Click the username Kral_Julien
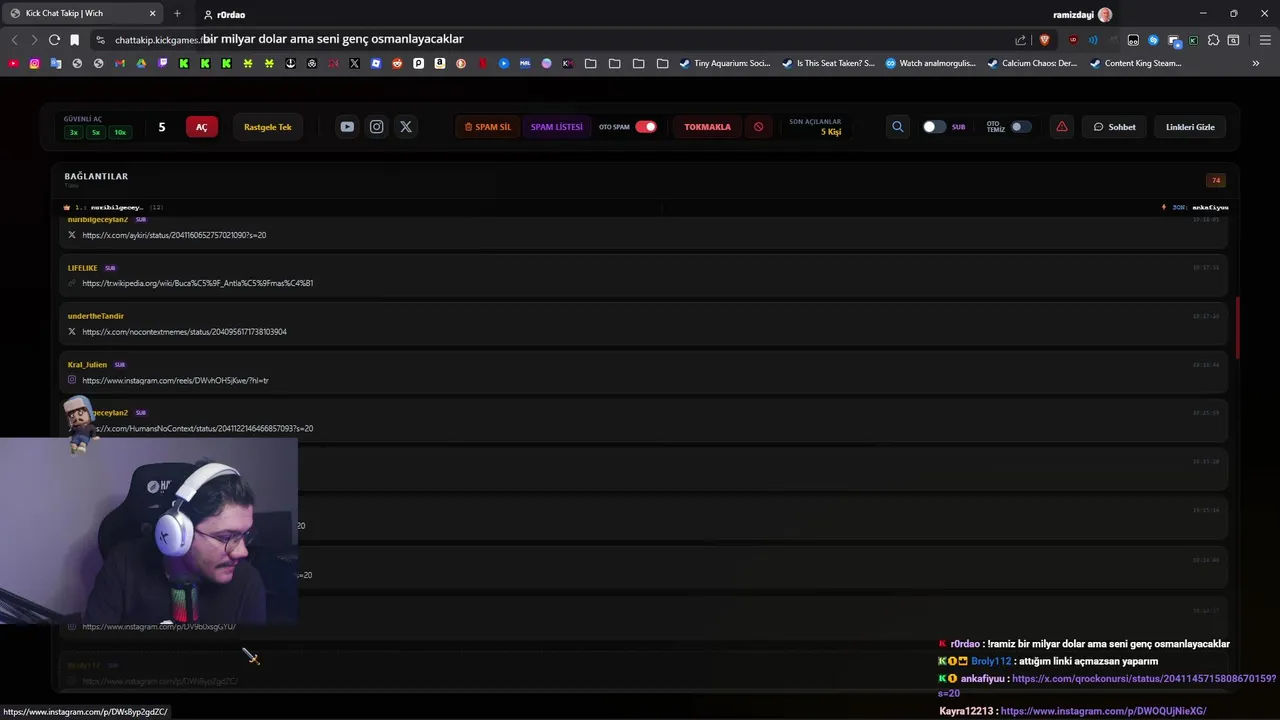 pos(87,364)
